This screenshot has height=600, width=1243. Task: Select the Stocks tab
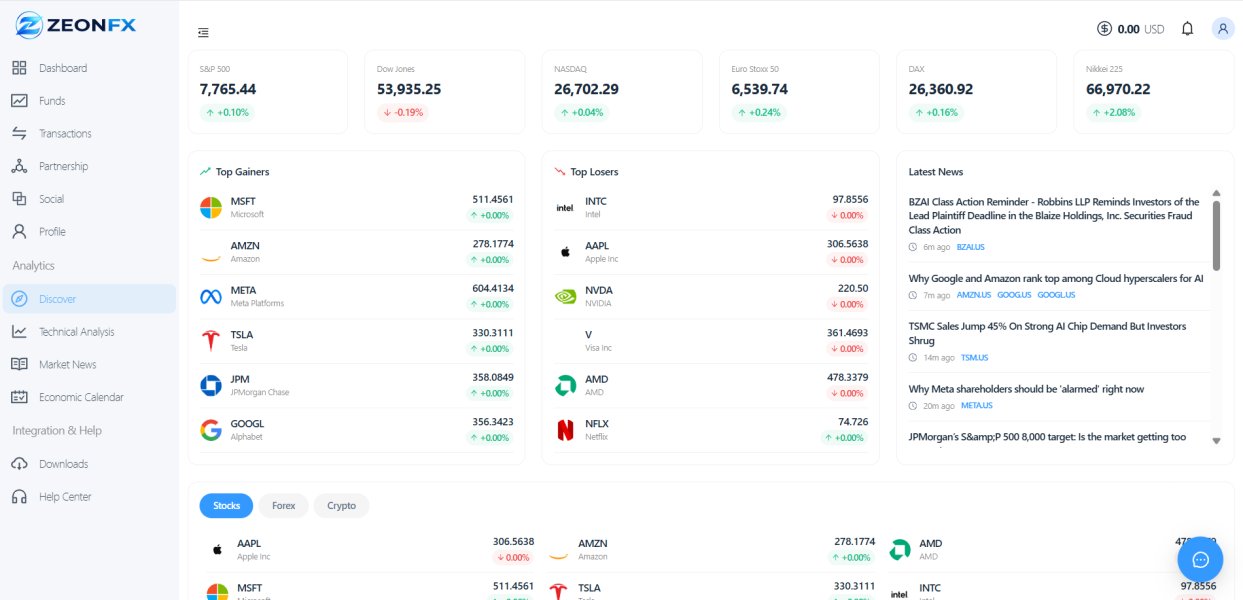coord(227,506)
